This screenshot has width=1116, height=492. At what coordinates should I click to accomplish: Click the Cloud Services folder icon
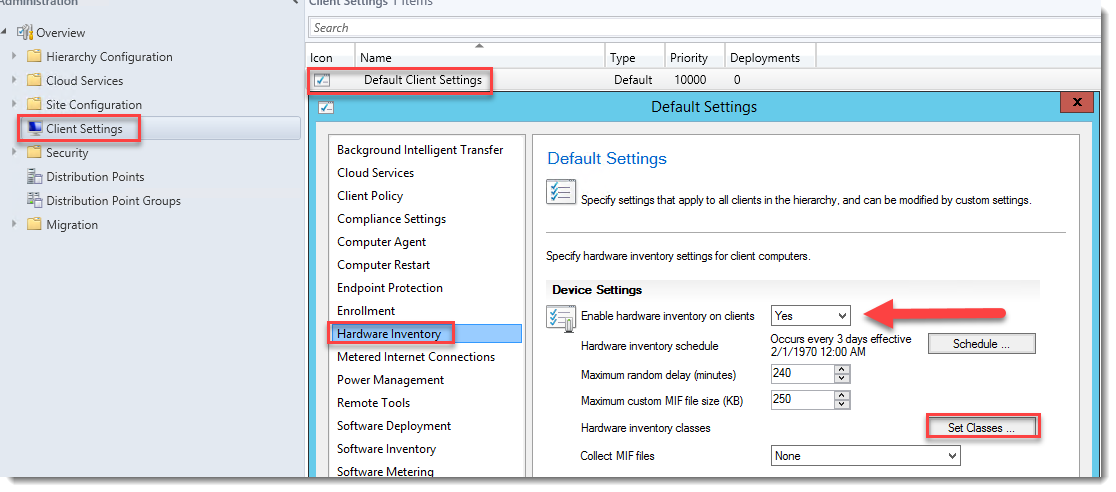pyautogui.click(x=35, y=81)
